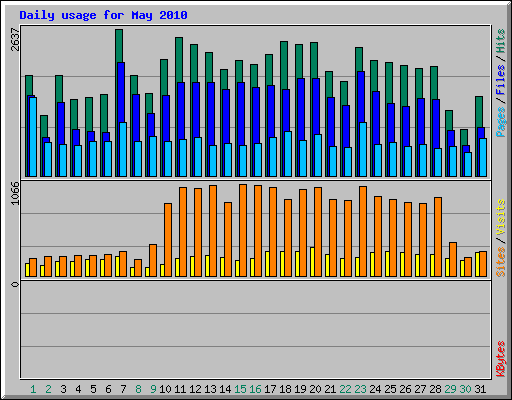512x400 pixels.
Task: Click the green Hits bar for day 18
Action: tap(284, 65)
